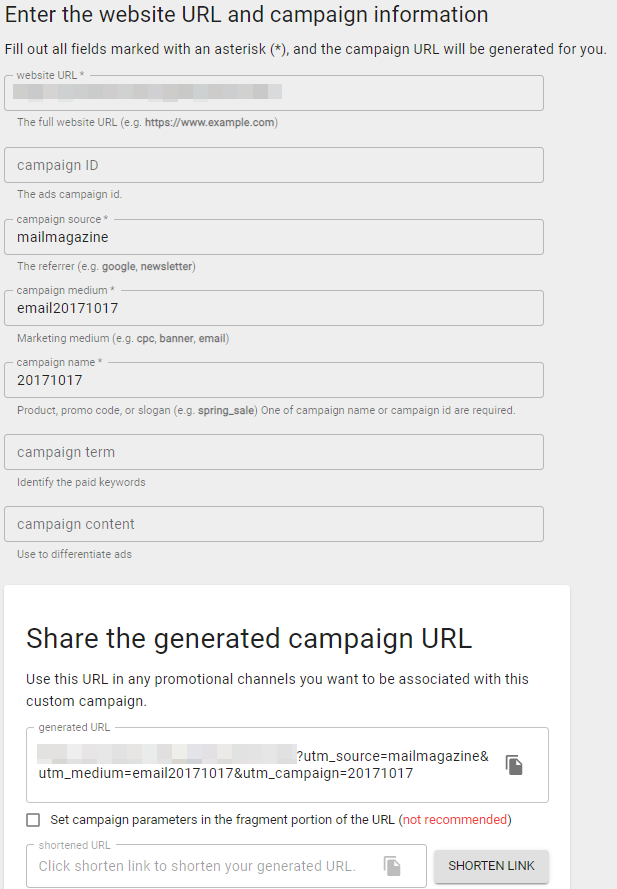Click the SHORTEN LINK button
Image resolution: width=617 pixels, height=889 pixels.
(x=491, y=866)
